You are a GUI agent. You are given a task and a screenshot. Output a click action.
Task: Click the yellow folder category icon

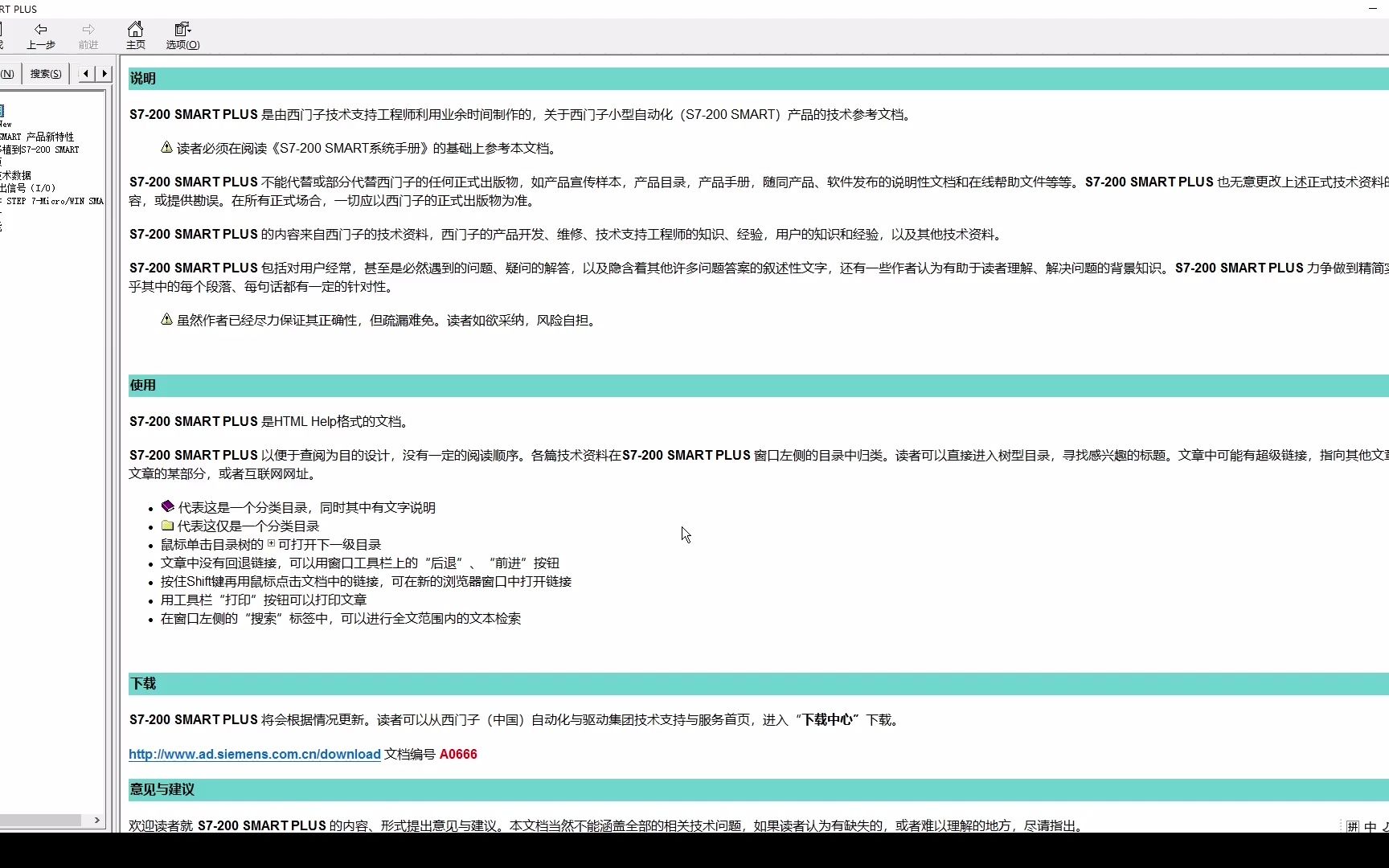point(167,525)
